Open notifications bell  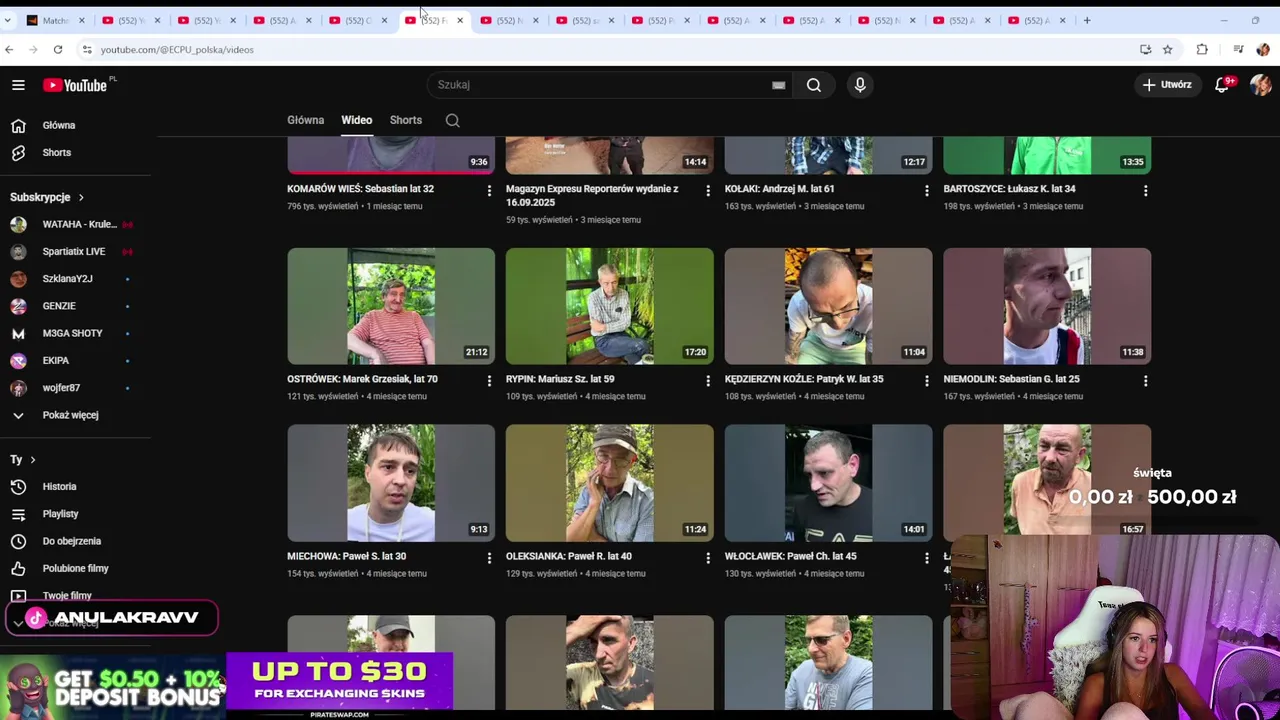coord(1222,85)
